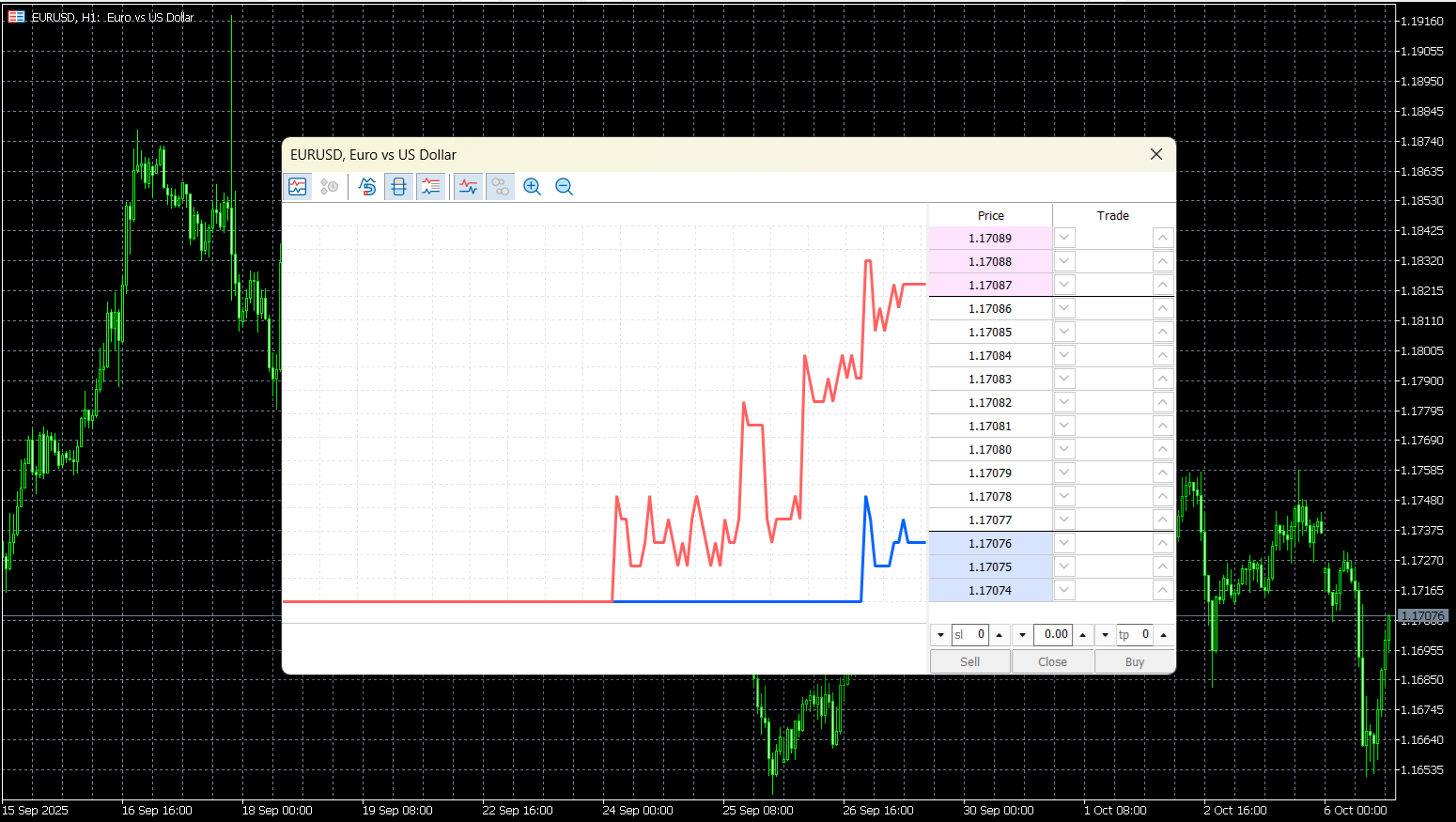Viewport: 1456px width, 822px height.
Task: Click down chevron in the 1.17082 row
Action: pos(1064,402)
